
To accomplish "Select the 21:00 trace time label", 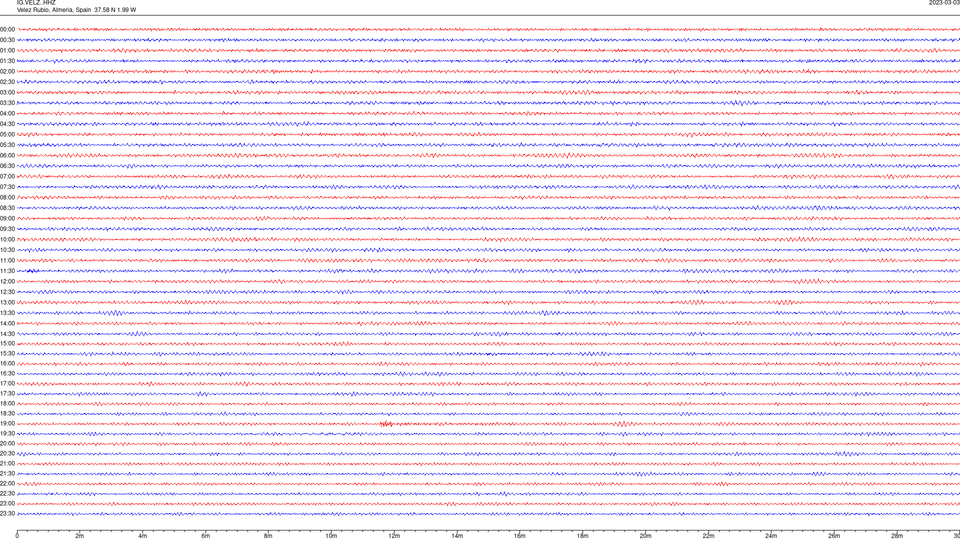I will tap(7, 463).
